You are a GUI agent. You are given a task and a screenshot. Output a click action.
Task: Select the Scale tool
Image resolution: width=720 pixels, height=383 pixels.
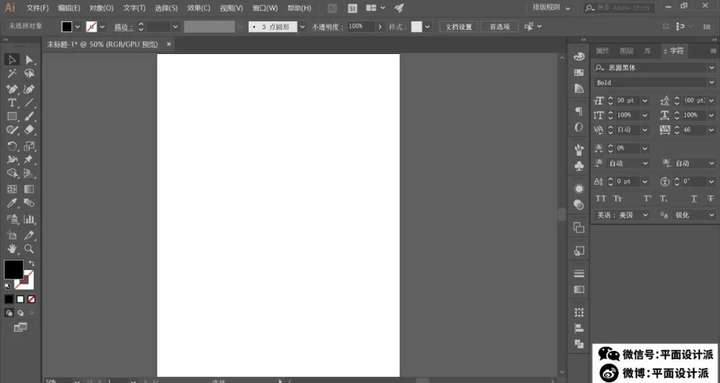(29, 146)
